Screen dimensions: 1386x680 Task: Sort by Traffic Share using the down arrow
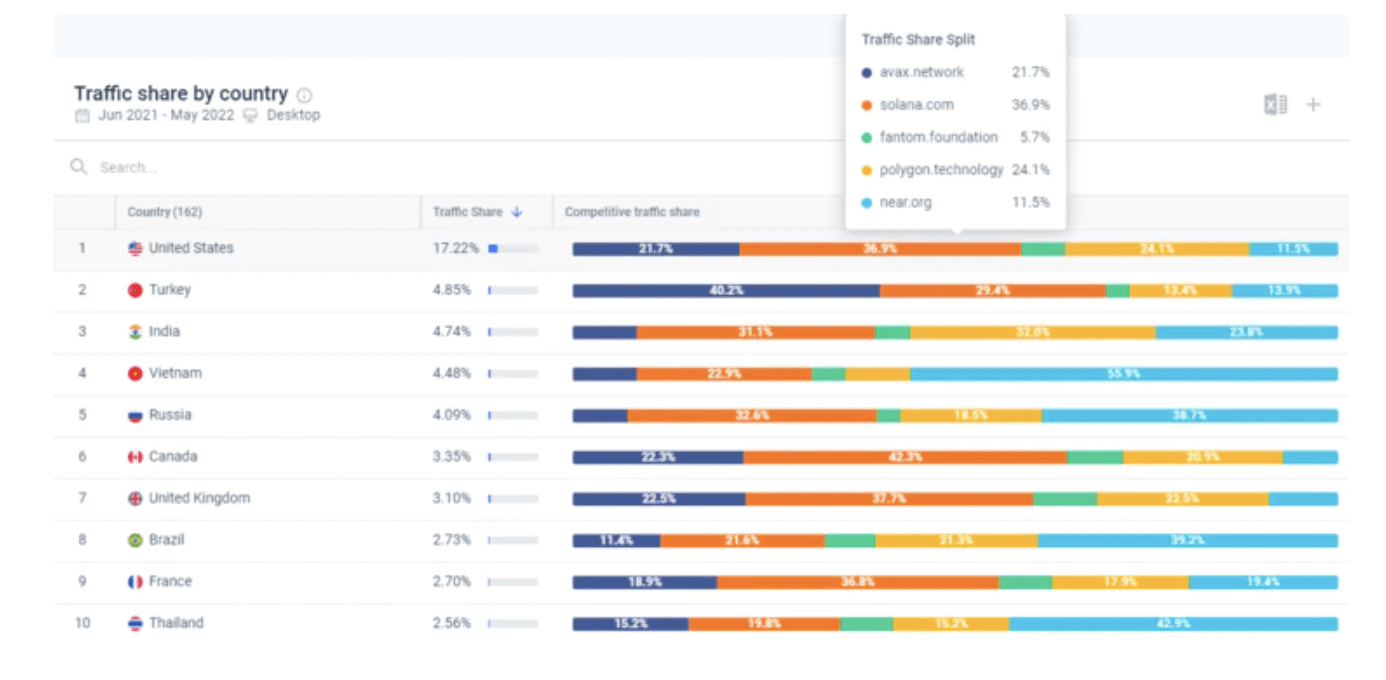click(x=517, y=212)
